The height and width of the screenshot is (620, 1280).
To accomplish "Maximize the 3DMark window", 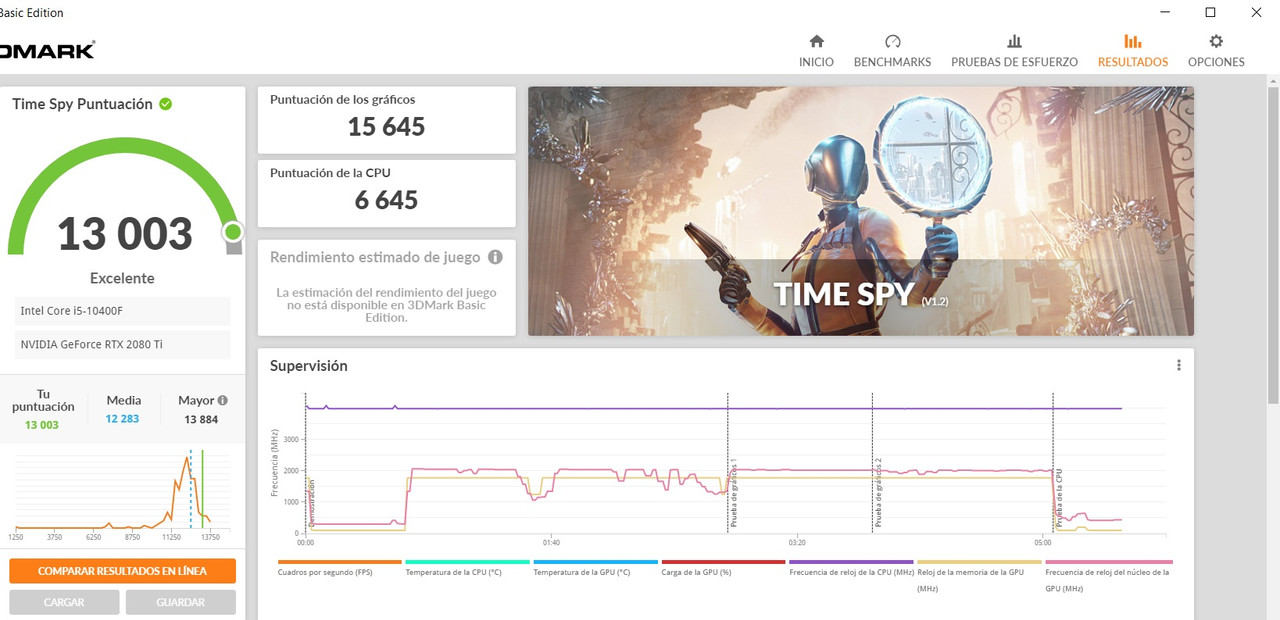I will point(1210,12).
